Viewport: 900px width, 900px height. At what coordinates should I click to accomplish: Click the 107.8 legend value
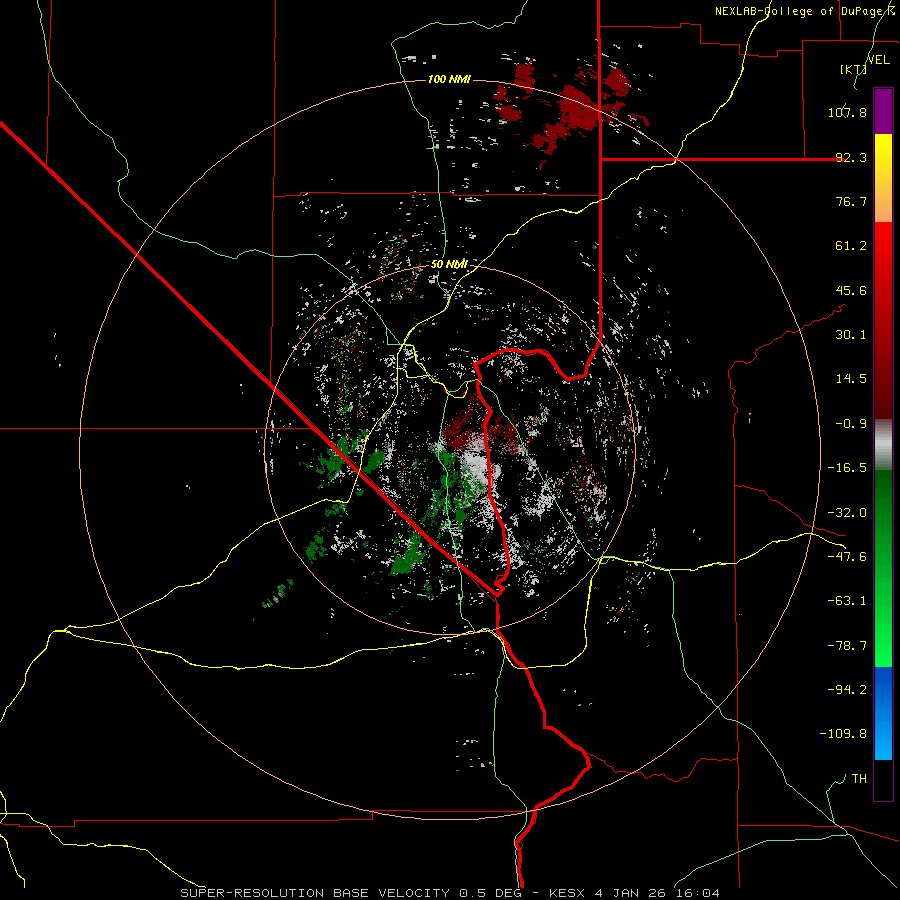pyautogui.click(x=847, y=112)
